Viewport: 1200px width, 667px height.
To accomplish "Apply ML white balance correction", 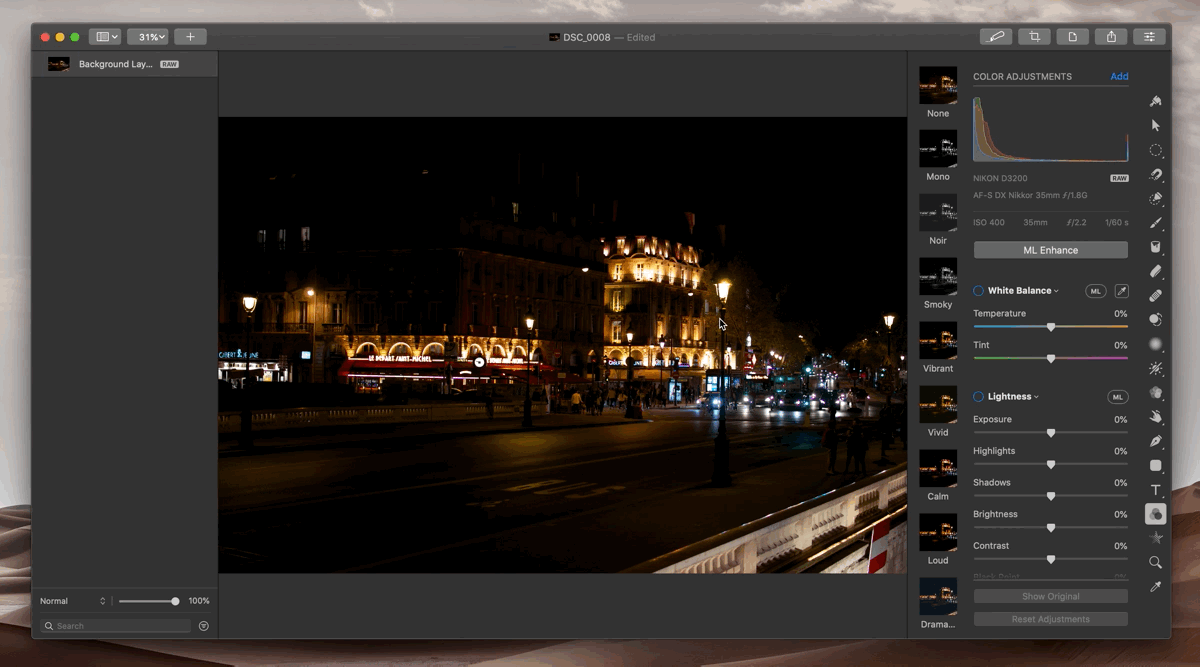I will (x=1096, y=290).
